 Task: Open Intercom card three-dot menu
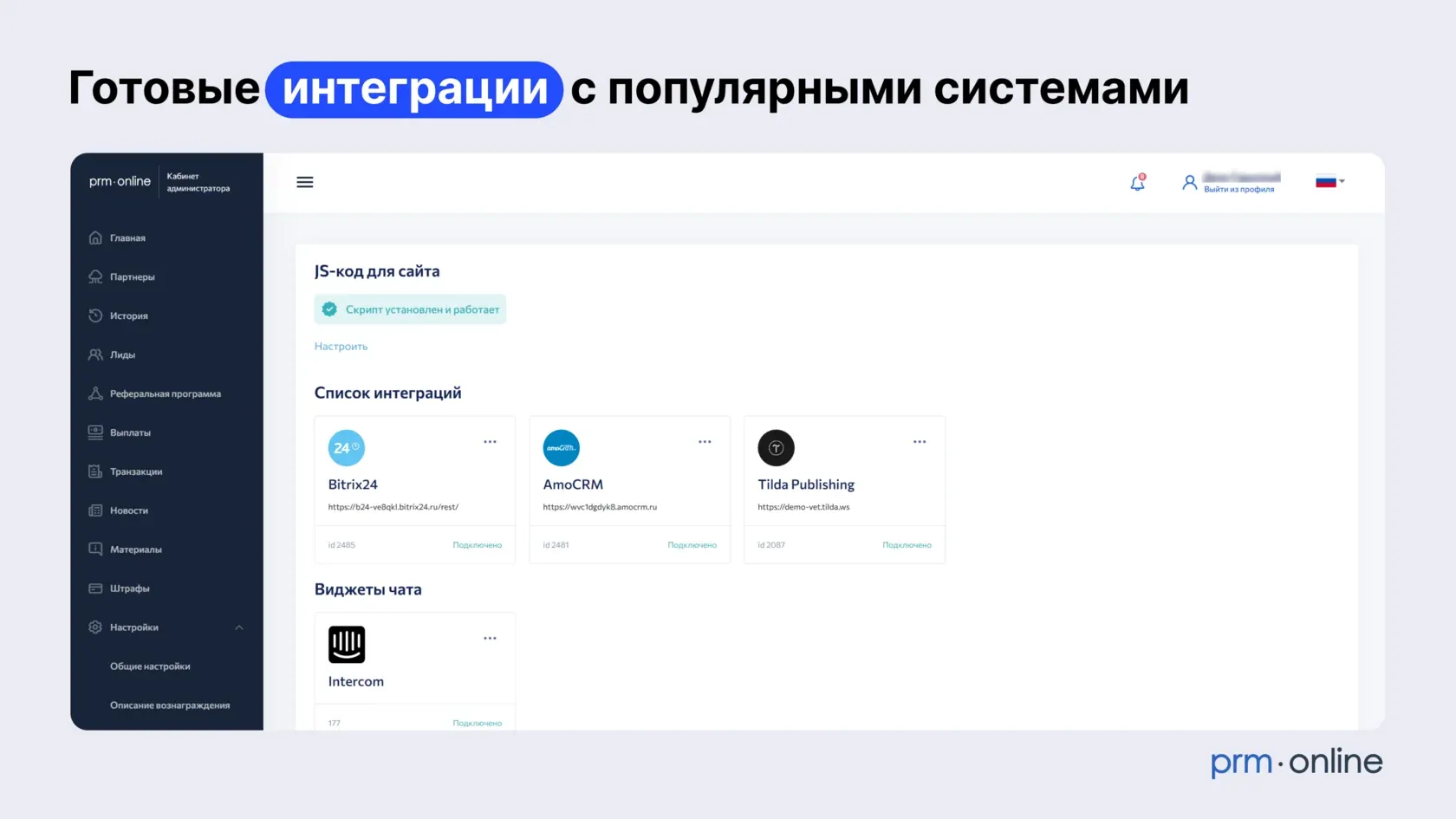click(490, 639)
